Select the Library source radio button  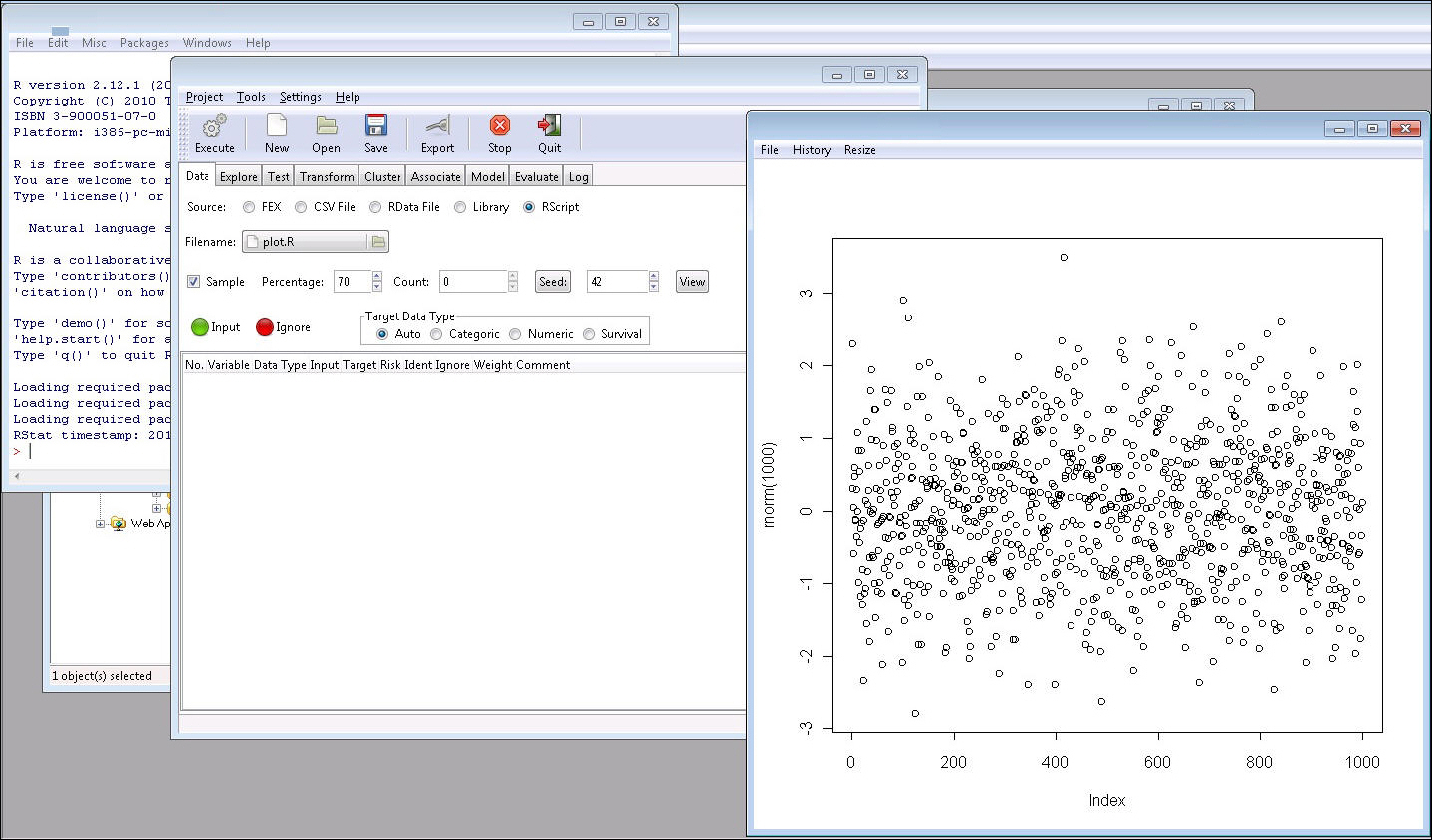click(x=460, y=207)
